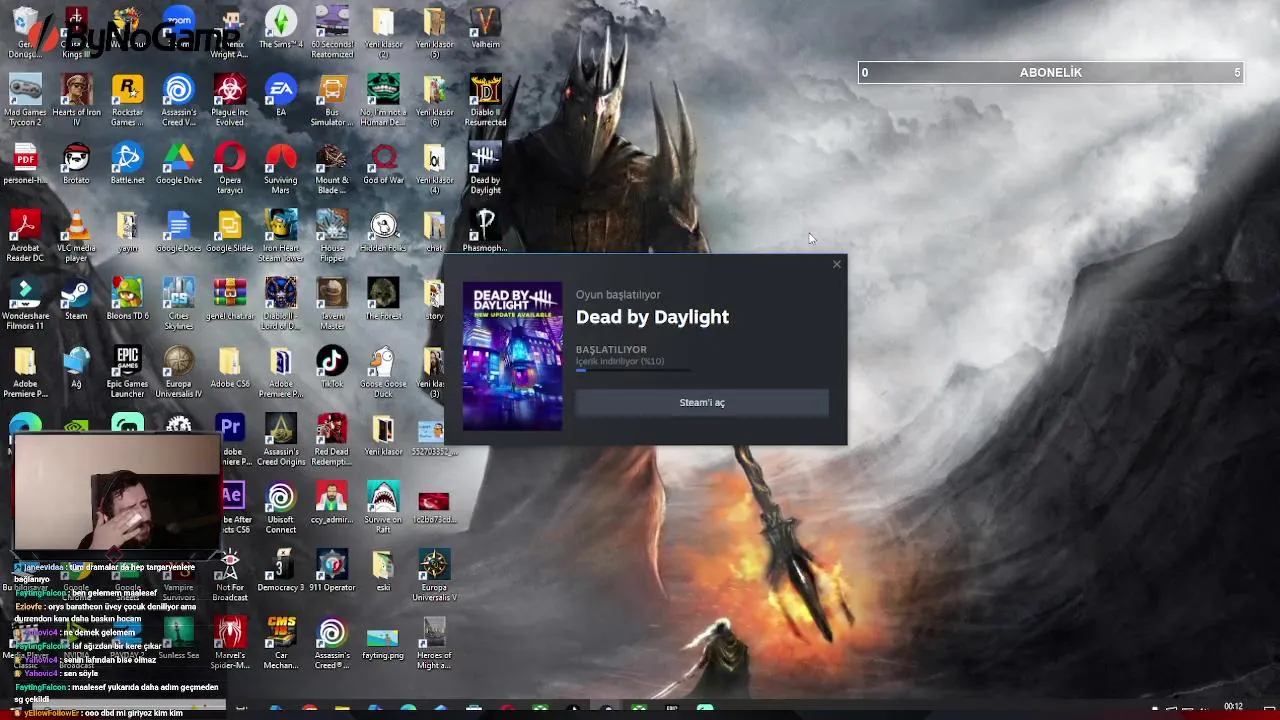
Task: Select the Hidden Folks desktop icon
Action: click(383, 232)
